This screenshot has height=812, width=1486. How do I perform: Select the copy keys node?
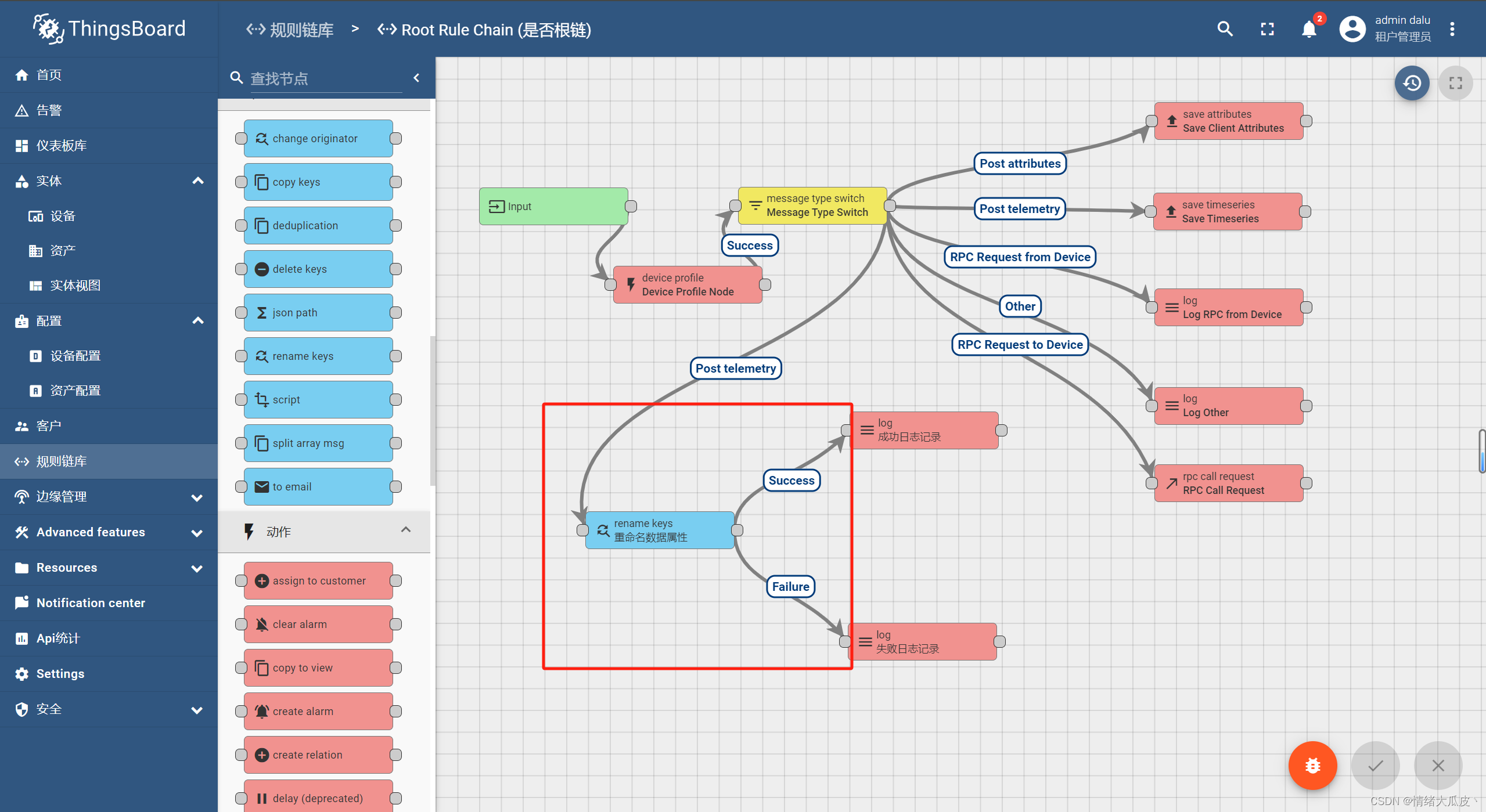318,182
